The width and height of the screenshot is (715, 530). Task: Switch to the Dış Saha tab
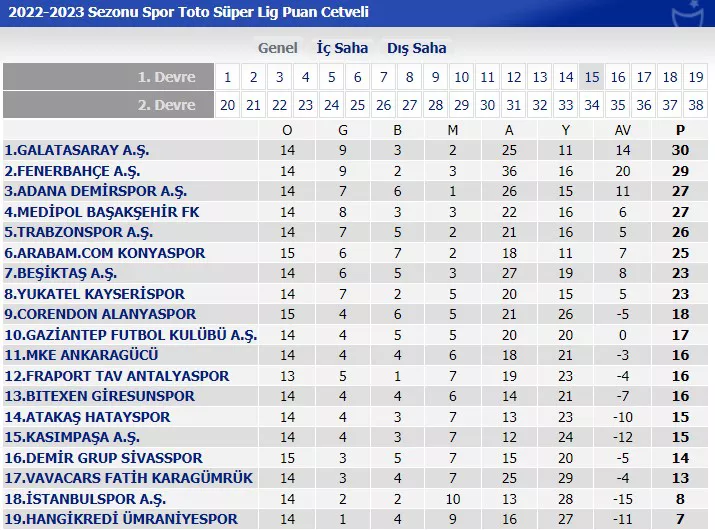point(416,48)
